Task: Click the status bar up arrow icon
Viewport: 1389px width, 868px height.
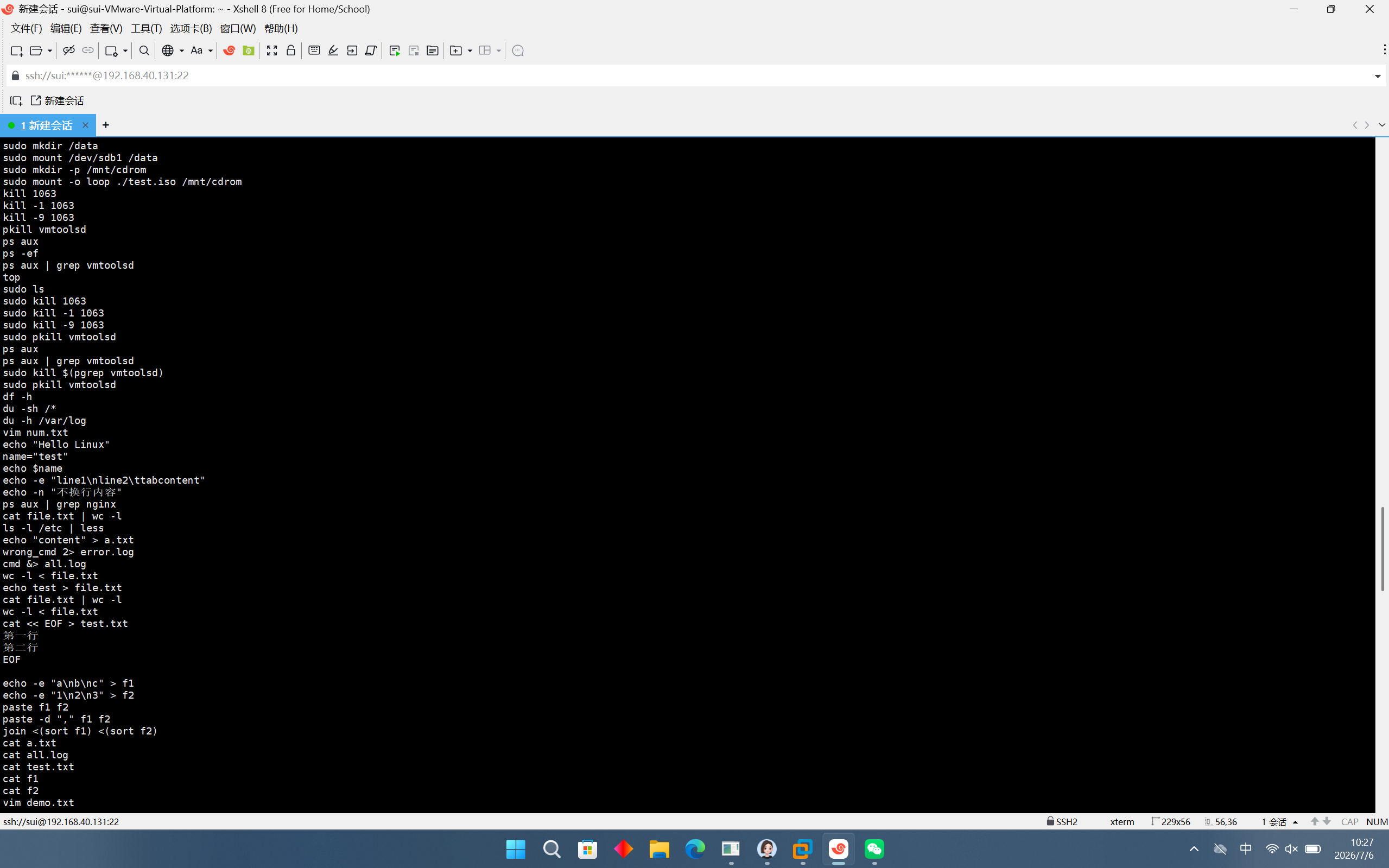Action: coord(1315,821)
